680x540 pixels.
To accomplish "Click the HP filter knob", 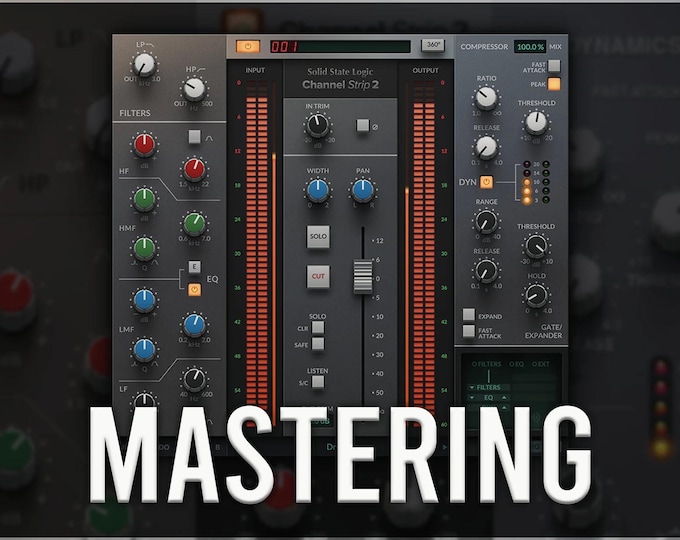I will coord(194,89).
